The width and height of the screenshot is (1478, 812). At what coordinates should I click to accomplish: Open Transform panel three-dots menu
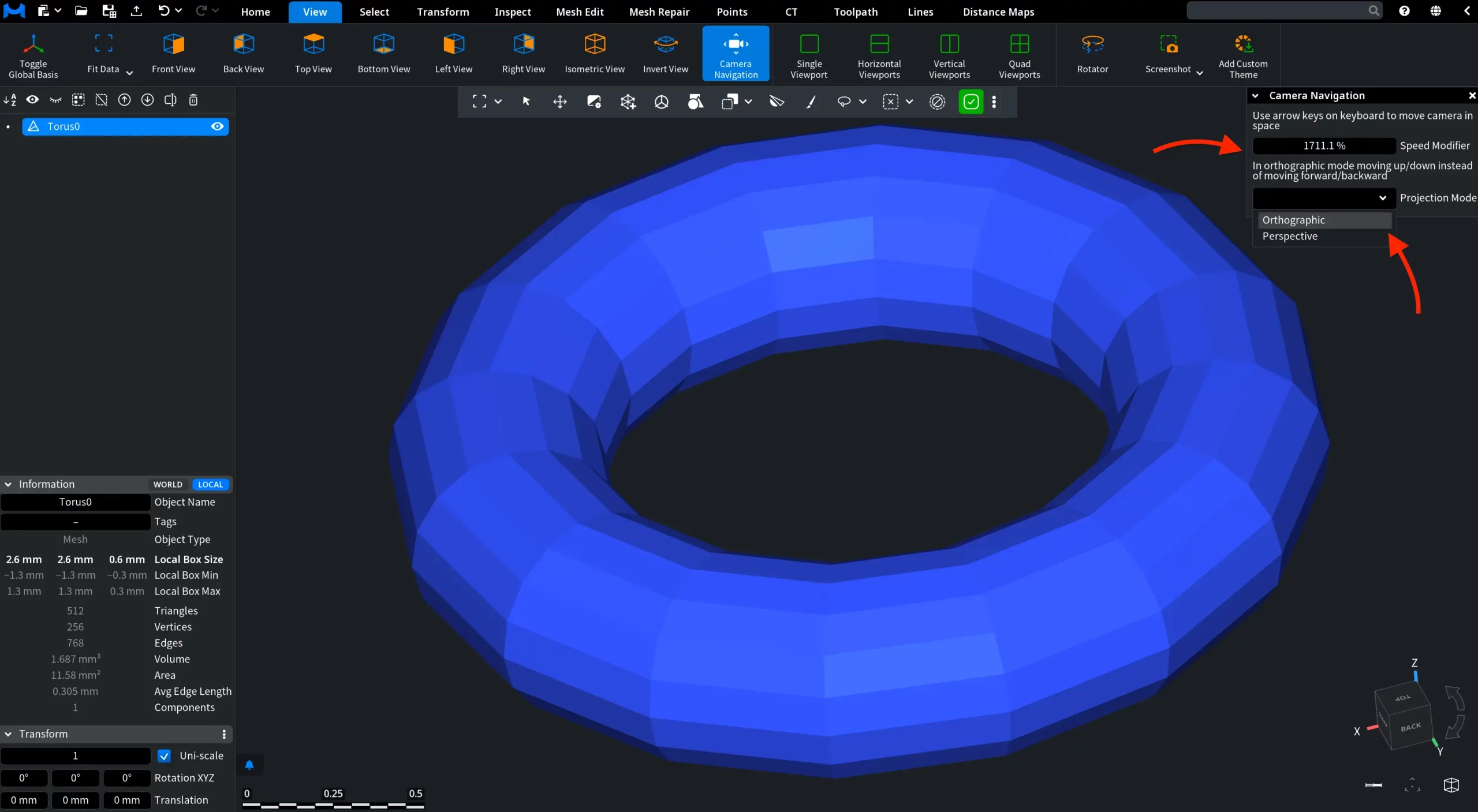tap(224, 734)
